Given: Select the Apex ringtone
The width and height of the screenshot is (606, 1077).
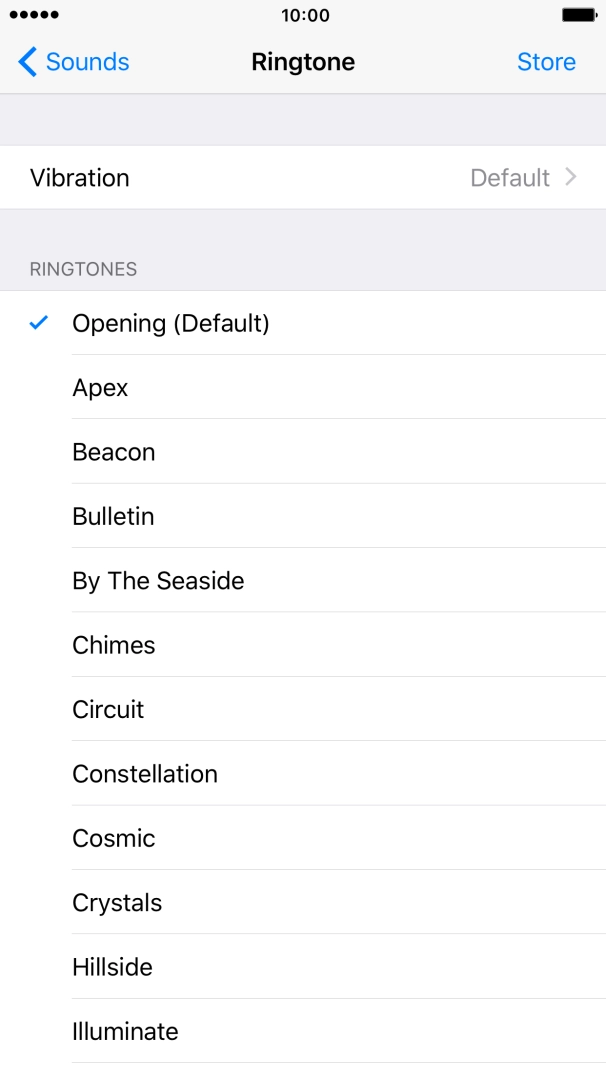Looking at the screenshot, I should [x=100, y=387].
